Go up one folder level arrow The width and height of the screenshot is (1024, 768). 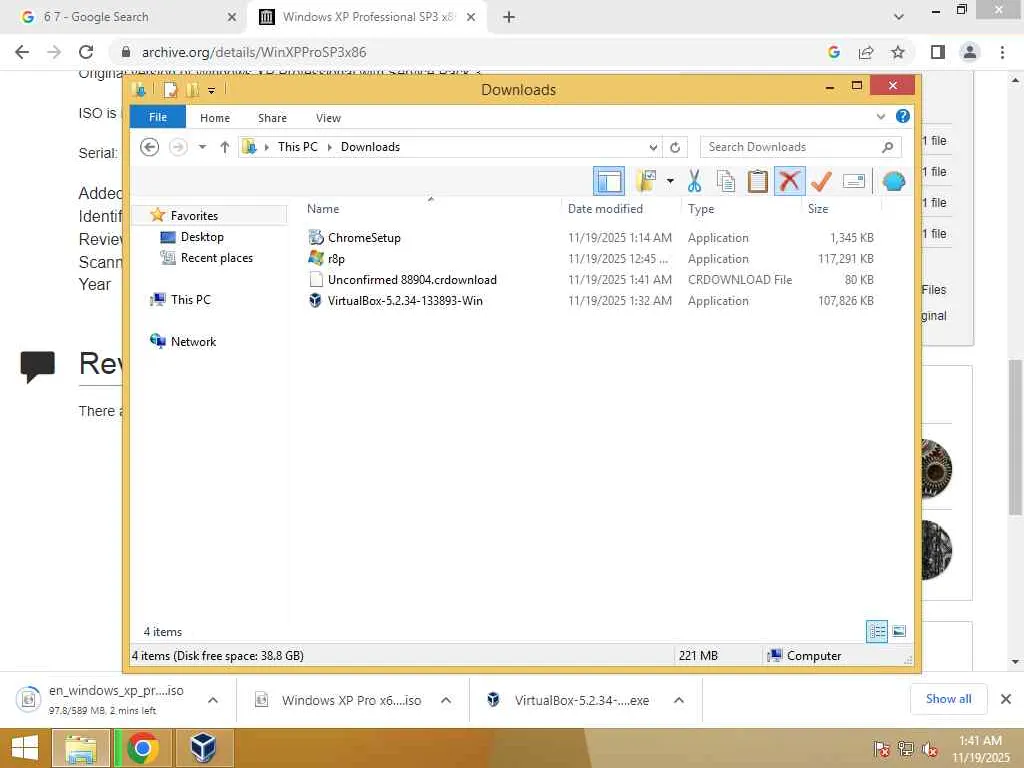pyautogui.click(x=225, y=147)
